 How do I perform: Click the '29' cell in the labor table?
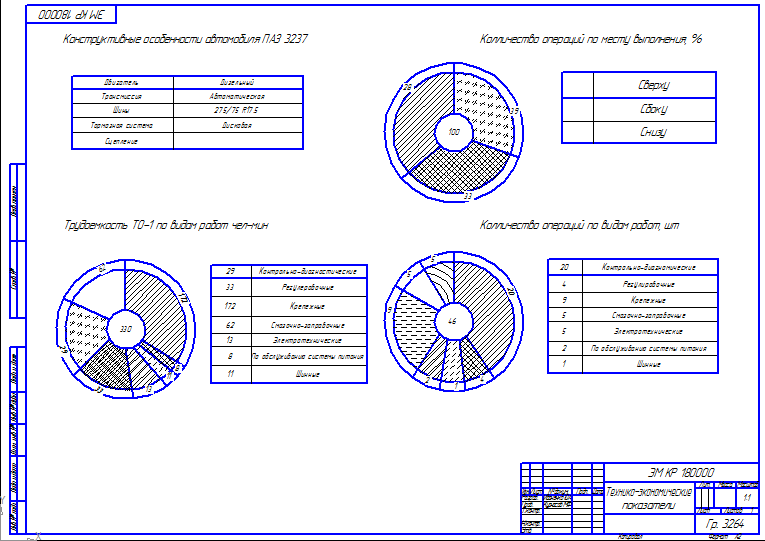(x=231, y=271)
